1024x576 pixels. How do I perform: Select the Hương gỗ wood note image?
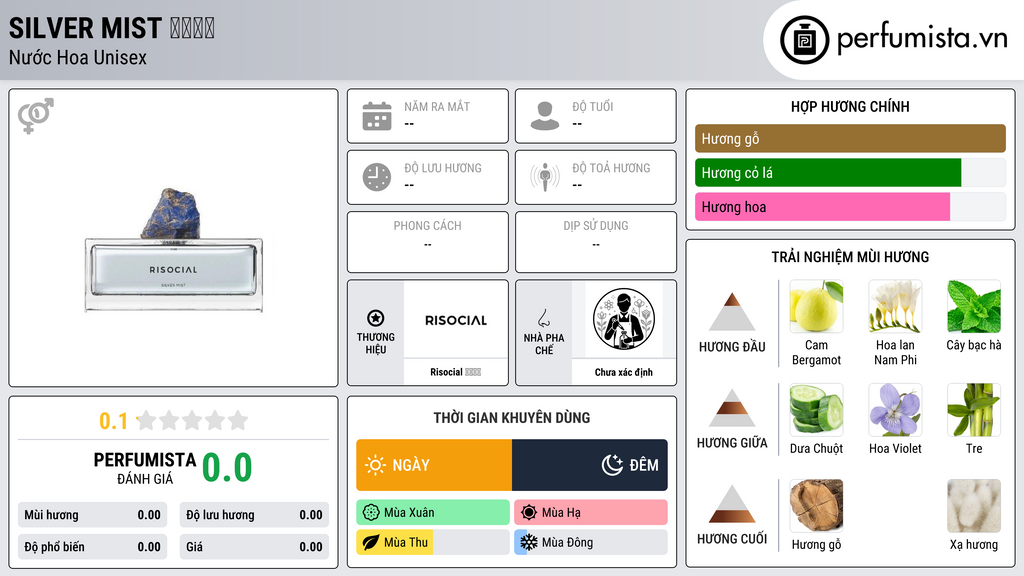pyautogui.click(x=816, y=505)
